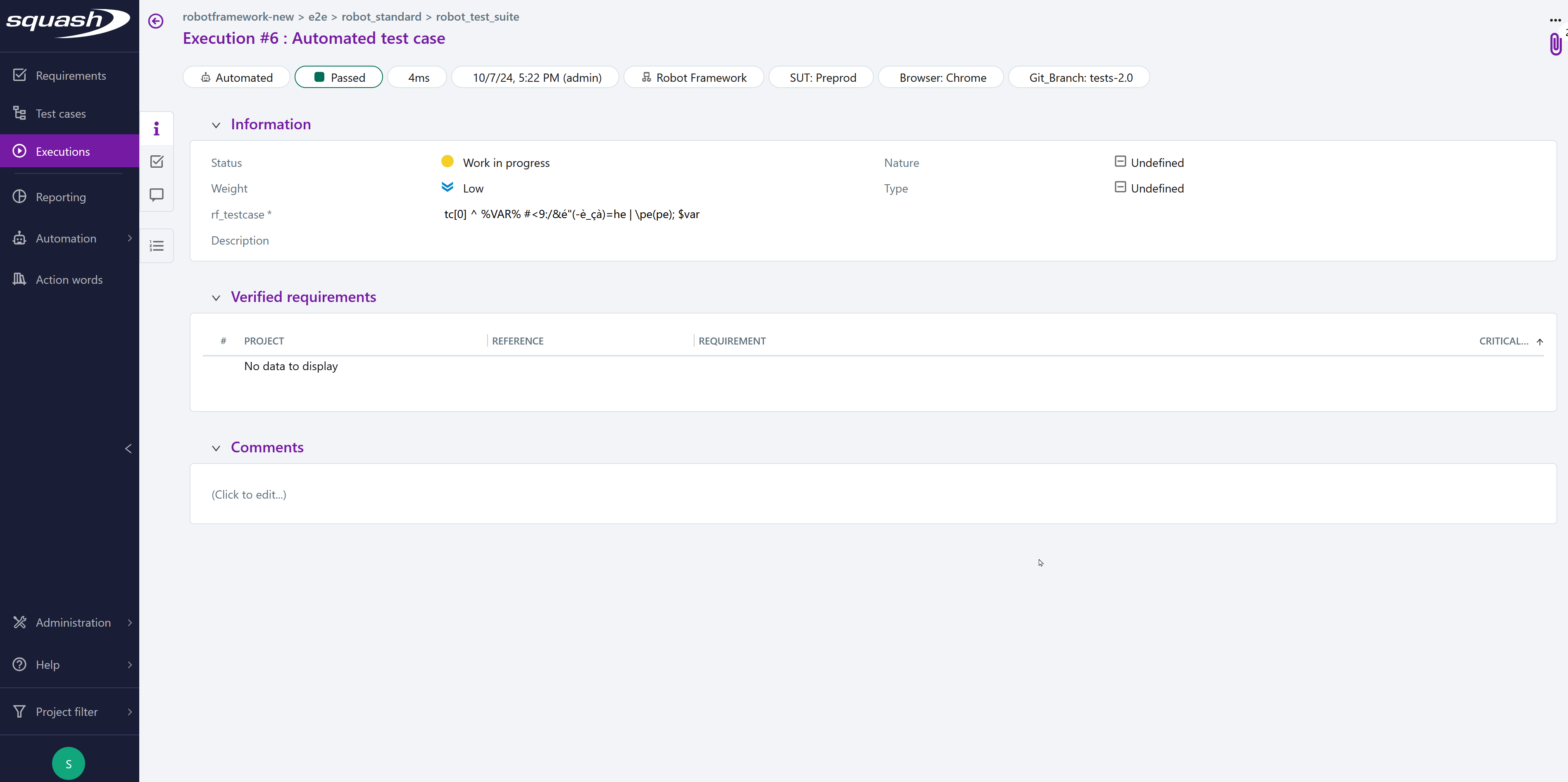Image resolution: width=1568 pixels, height=782 pixels.
Task: Collapse the Comments section
Action: (216, 448)
